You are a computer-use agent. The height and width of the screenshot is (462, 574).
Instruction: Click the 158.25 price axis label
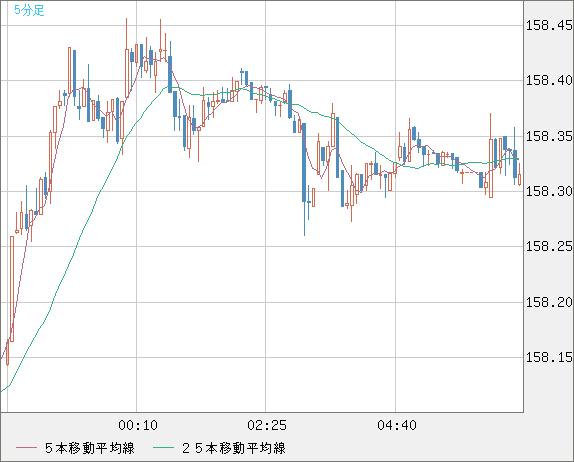tap(549, 246)
